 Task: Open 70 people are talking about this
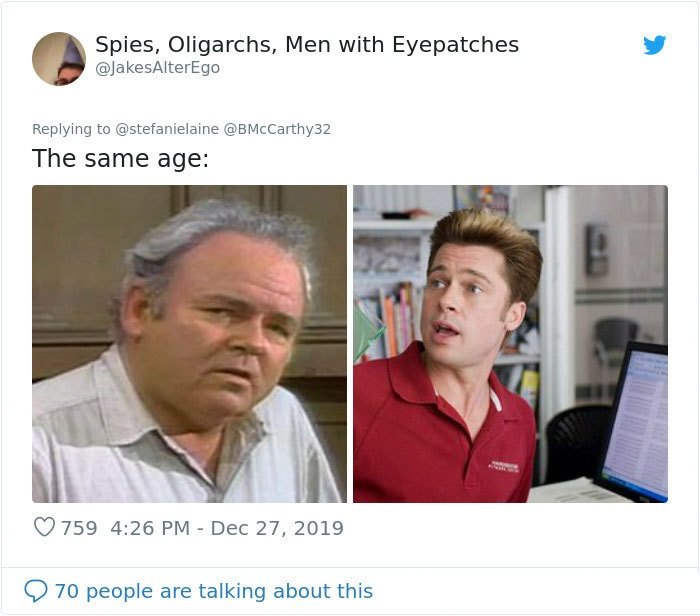click(214, 591)
